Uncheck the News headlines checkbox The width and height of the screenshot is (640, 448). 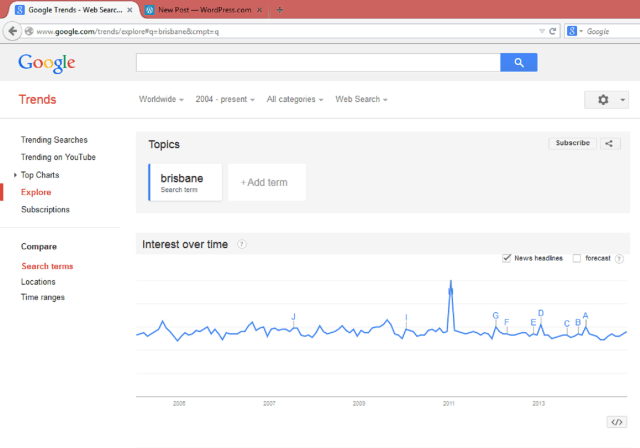[507, 258]
